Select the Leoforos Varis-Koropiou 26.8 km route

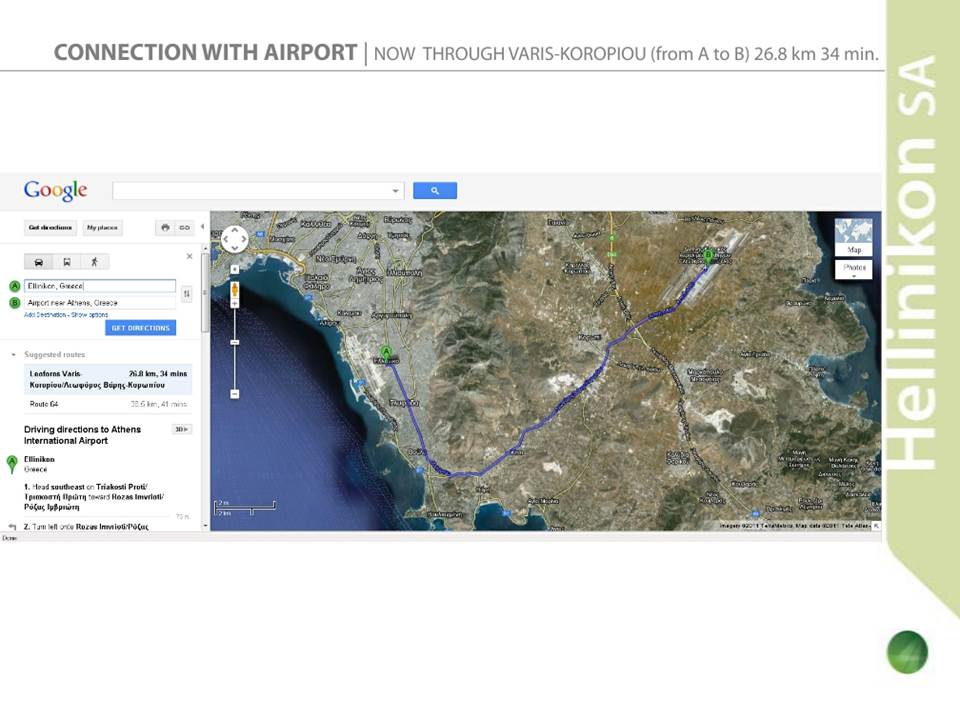[x=108, y=379]
